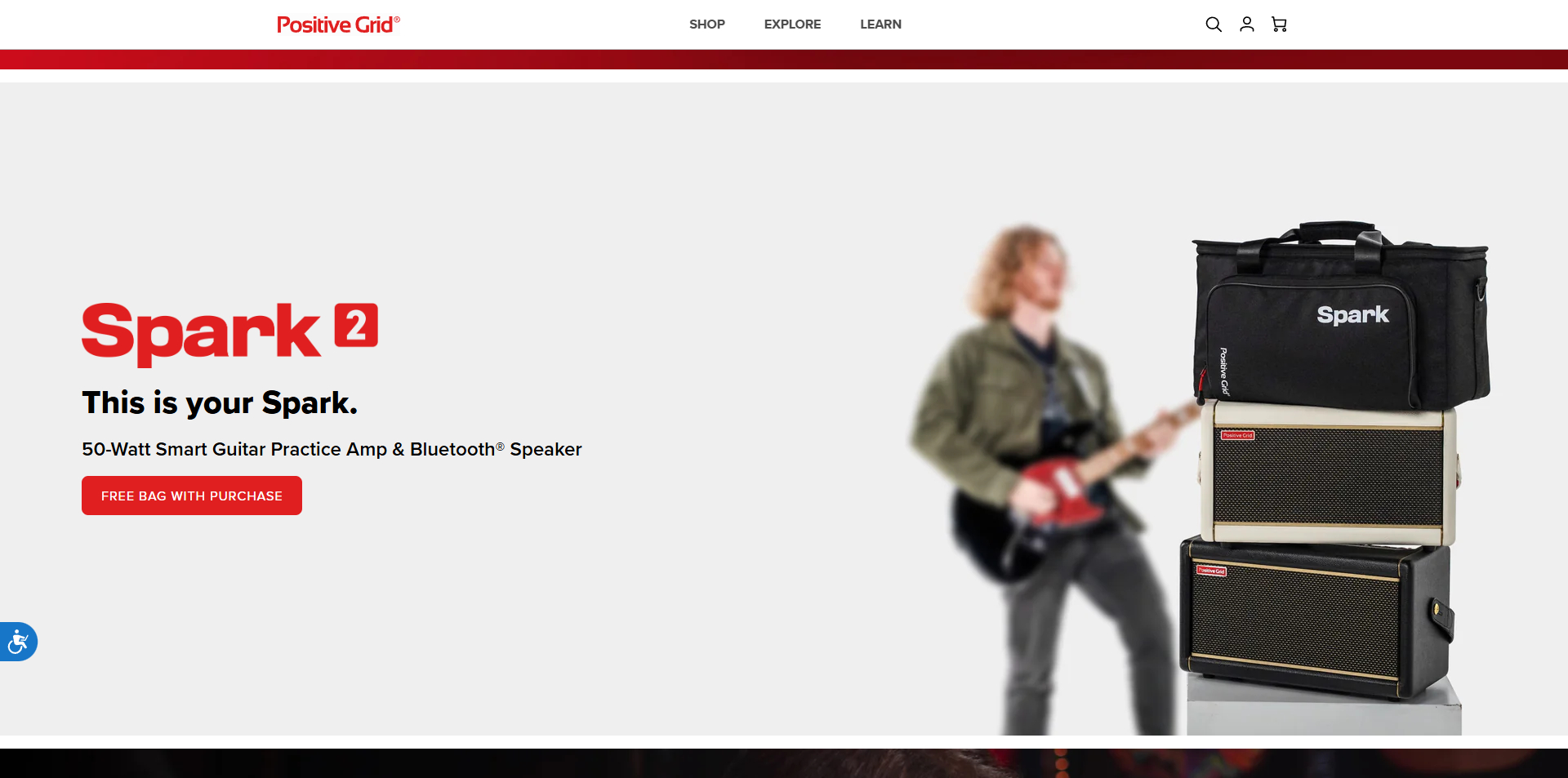Viewport: 1568px width, 778px height.
Task: Click the red promotional banner strip
Action: [x=784, y=60]
